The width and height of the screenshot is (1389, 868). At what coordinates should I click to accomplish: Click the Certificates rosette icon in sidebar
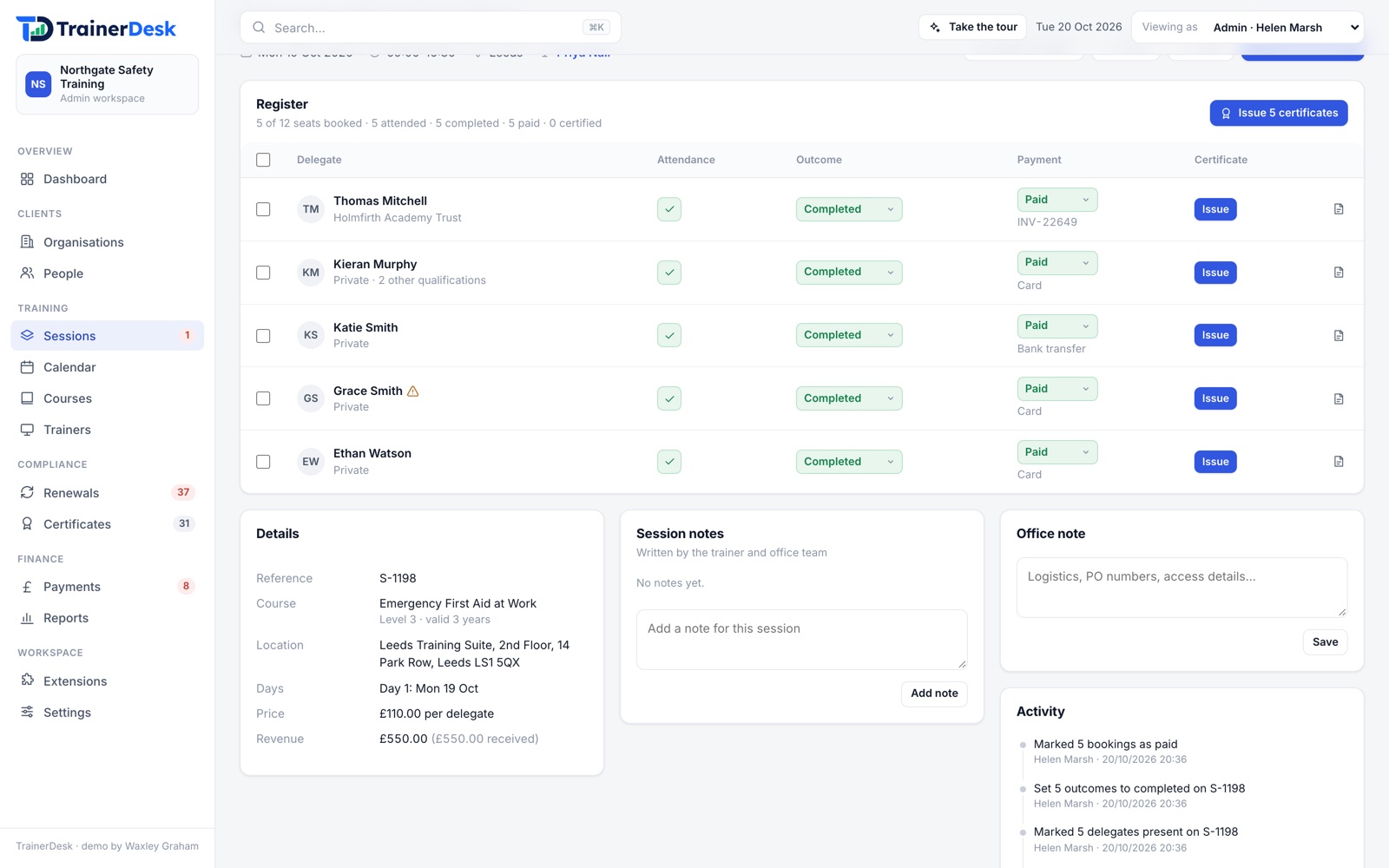click(27, 524)
